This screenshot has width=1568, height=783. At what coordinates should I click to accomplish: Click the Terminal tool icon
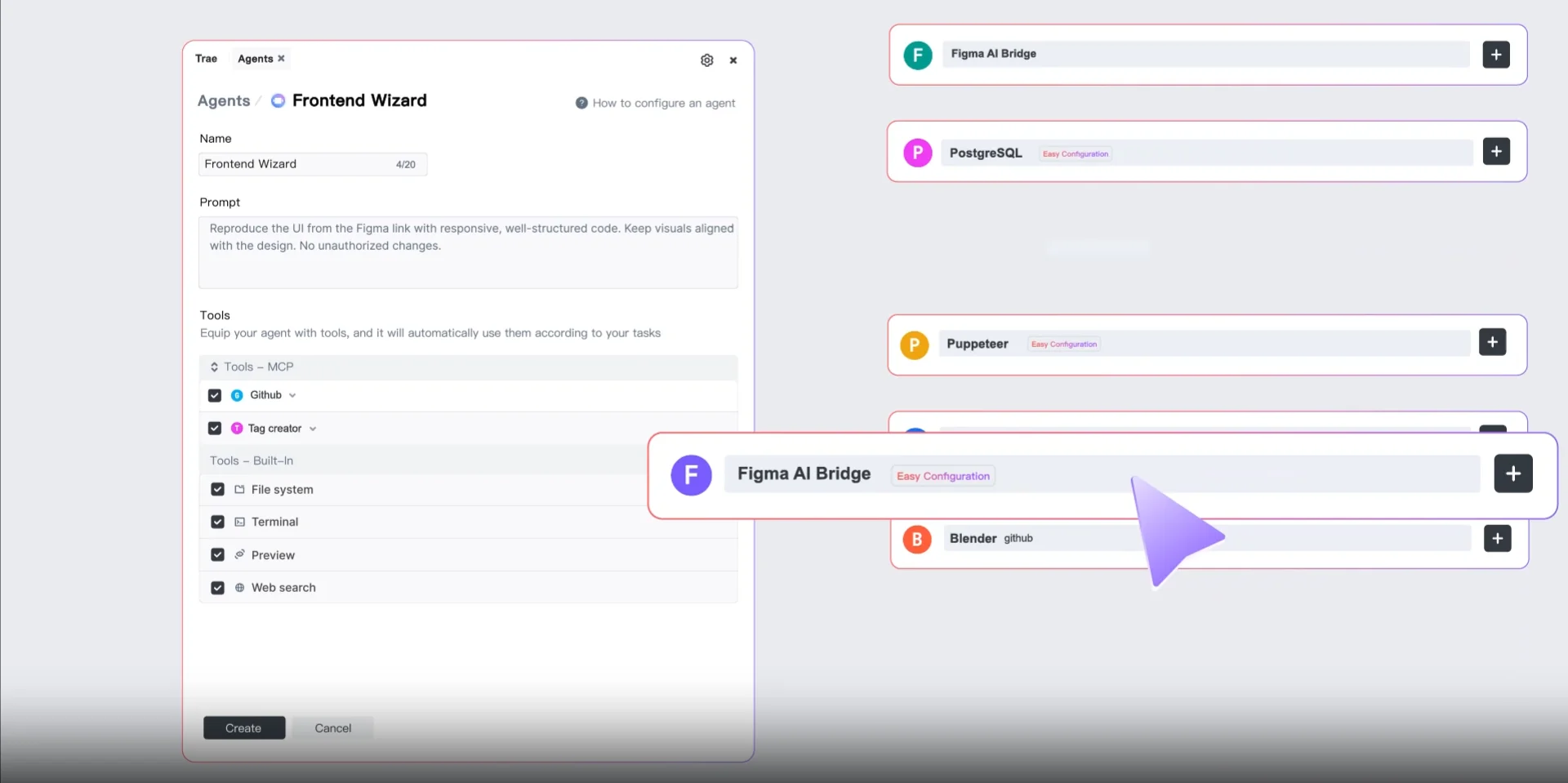[239, 522]
